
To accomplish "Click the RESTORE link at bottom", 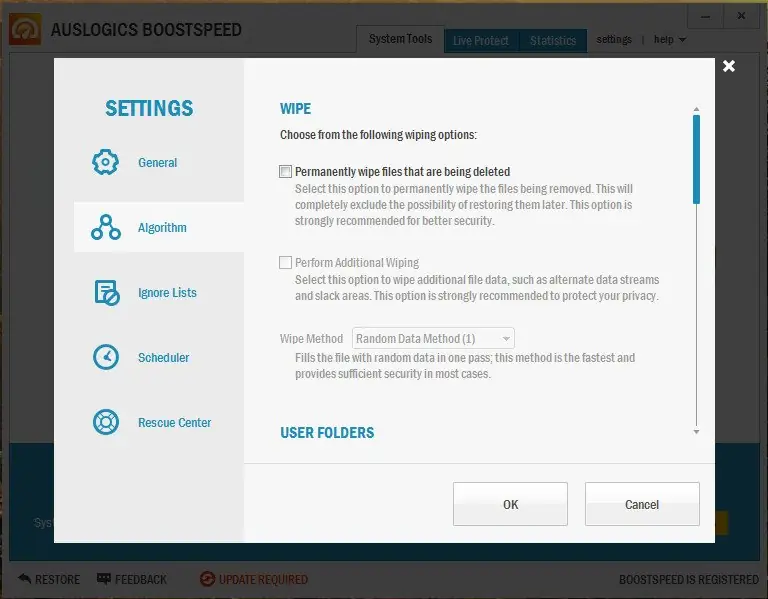I will (57, 579).
